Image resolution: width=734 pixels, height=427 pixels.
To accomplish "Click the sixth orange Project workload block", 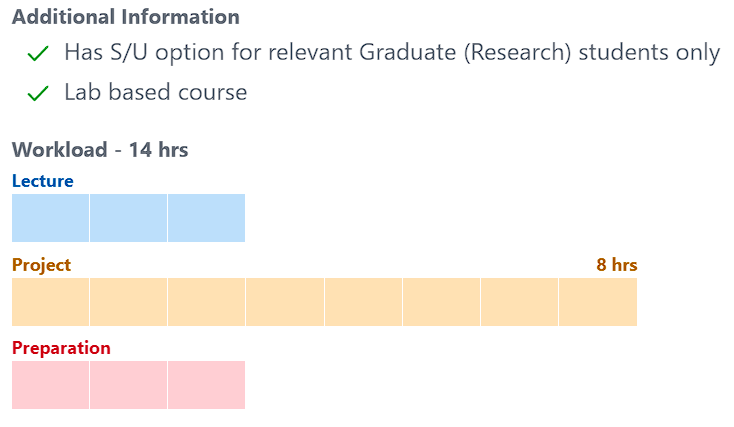I will coord(441,302).
